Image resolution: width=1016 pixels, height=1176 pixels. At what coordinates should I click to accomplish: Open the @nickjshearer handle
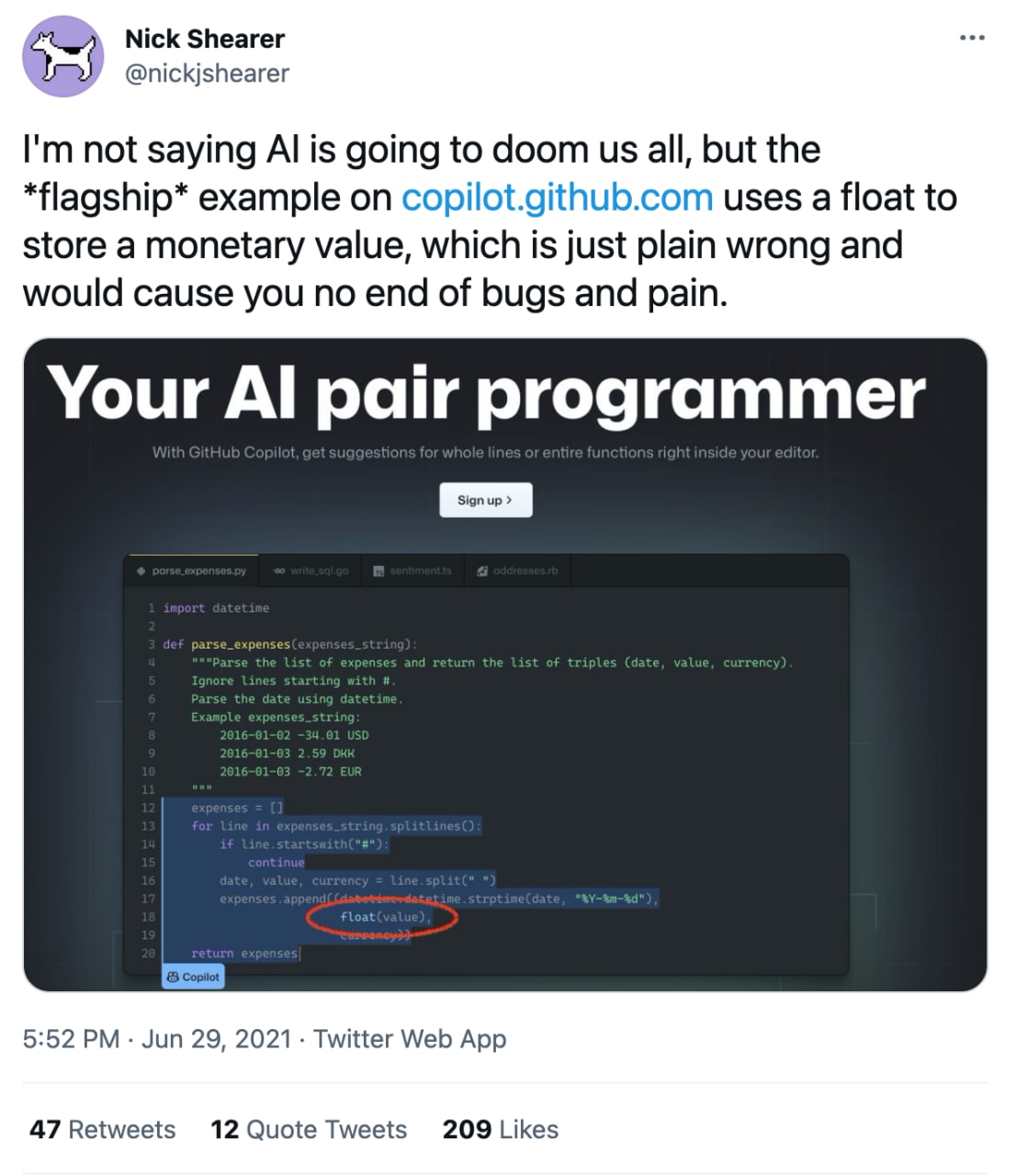(207, 73)
